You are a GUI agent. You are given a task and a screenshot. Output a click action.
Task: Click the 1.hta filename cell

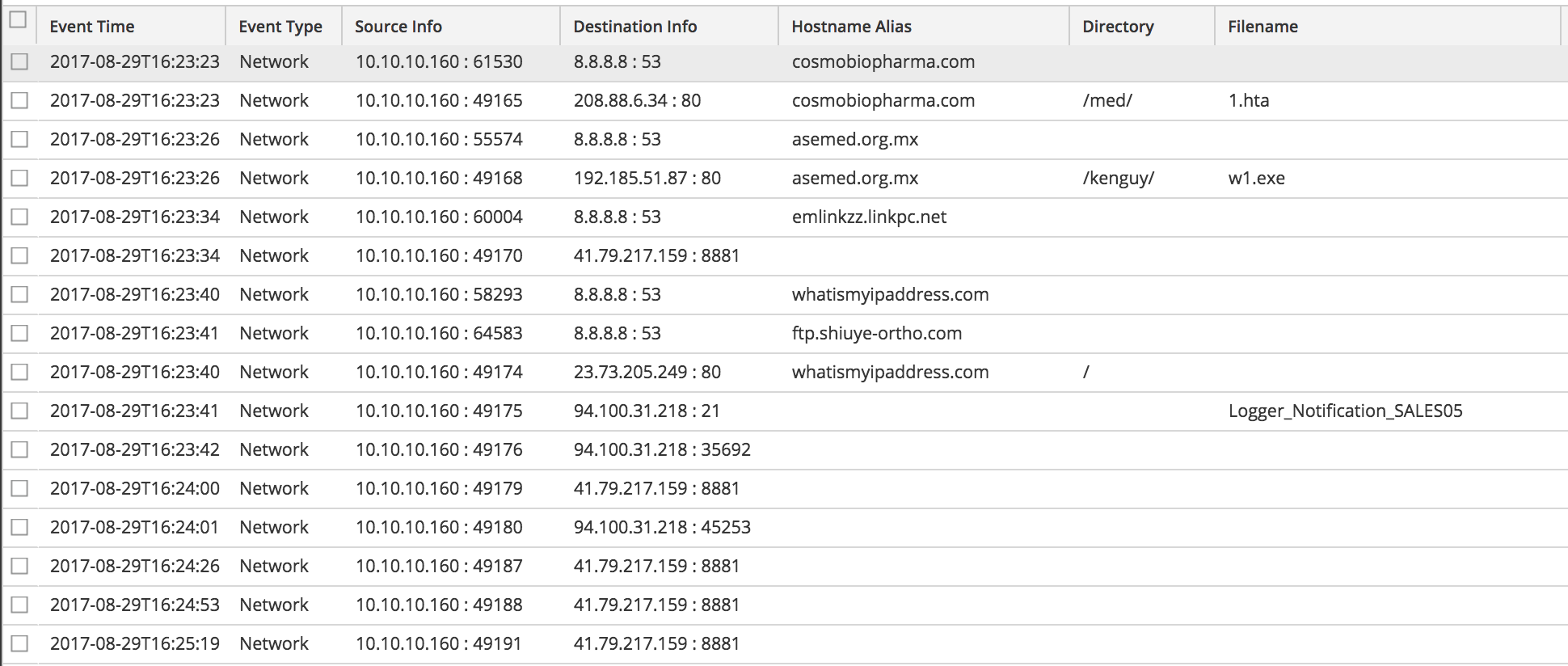pos(1249,101)
